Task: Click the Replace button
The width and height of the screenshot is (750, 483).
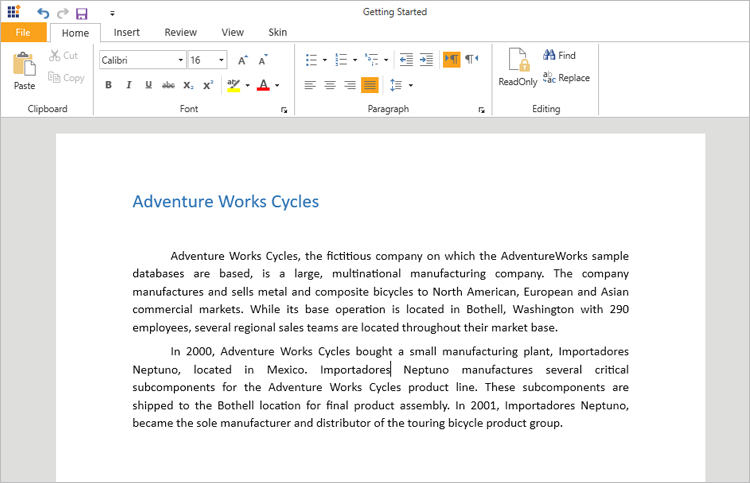Action: point(566,78)
